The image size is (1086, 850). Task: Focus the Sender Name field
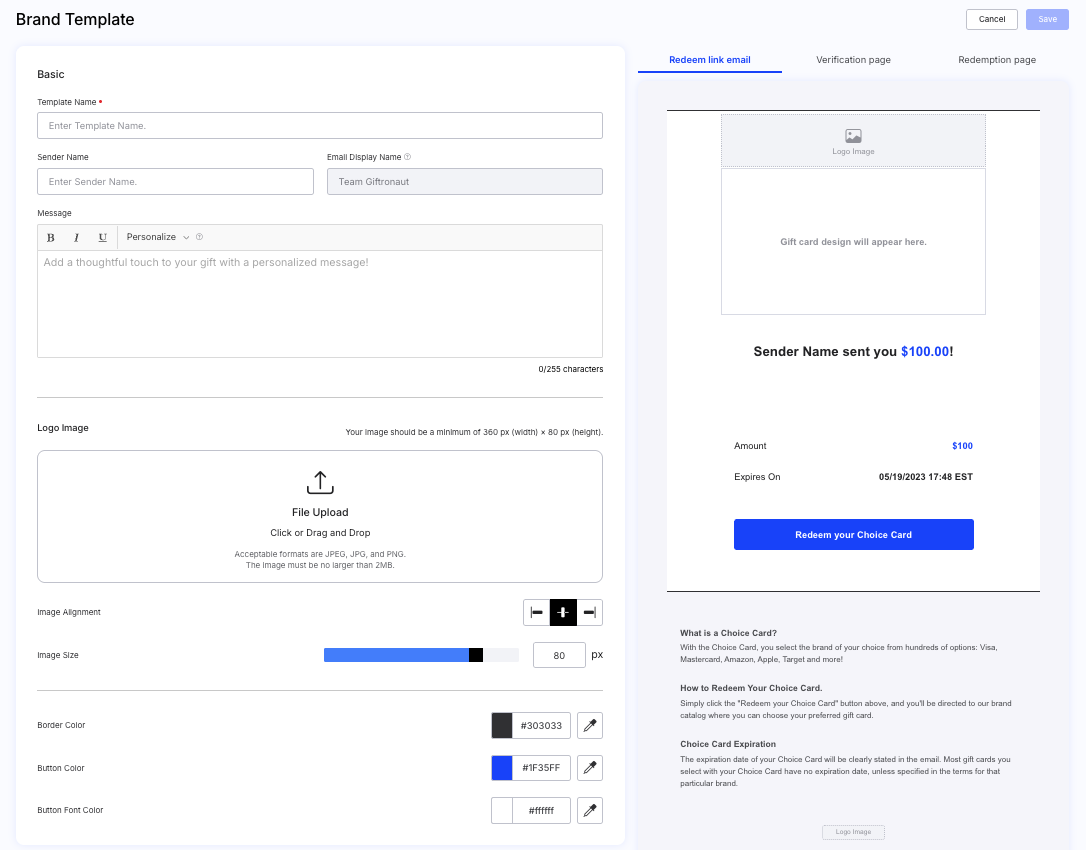point(175,181)
